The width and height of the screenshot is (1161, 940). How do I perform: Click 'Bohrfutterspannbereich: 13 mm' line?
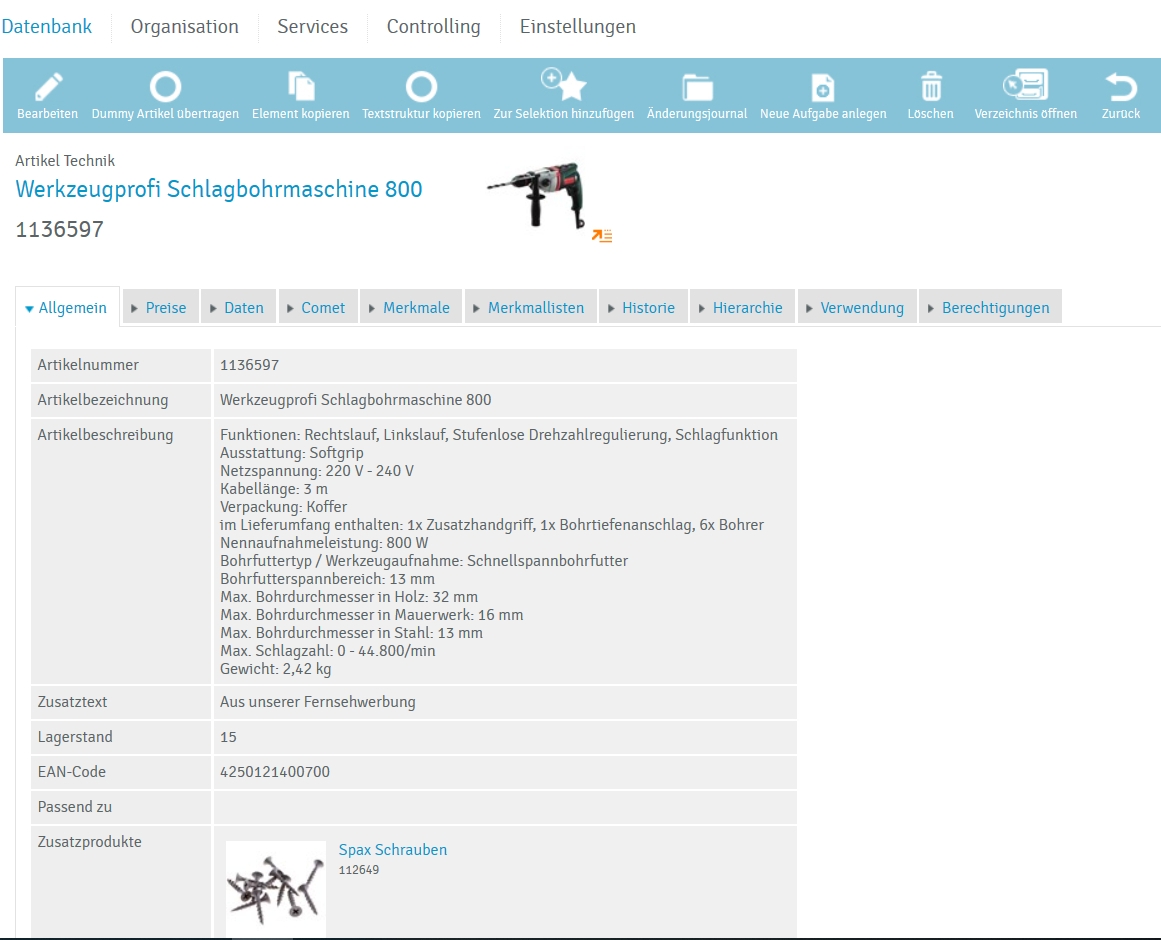pyautogui.click(x=327, y=579)
